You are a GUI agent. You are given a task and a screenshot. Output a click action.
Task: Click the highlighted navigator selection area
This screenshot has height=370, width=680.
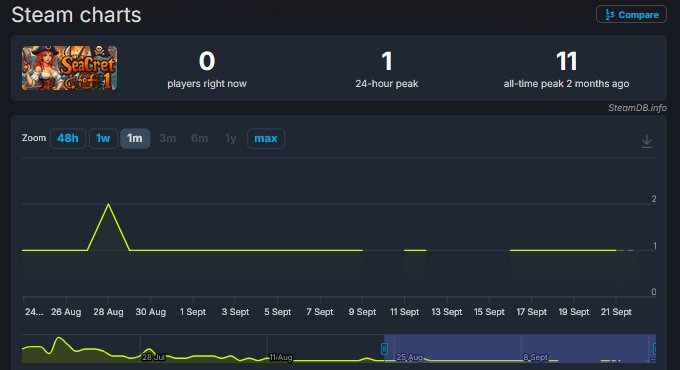[x=520, y=348]
